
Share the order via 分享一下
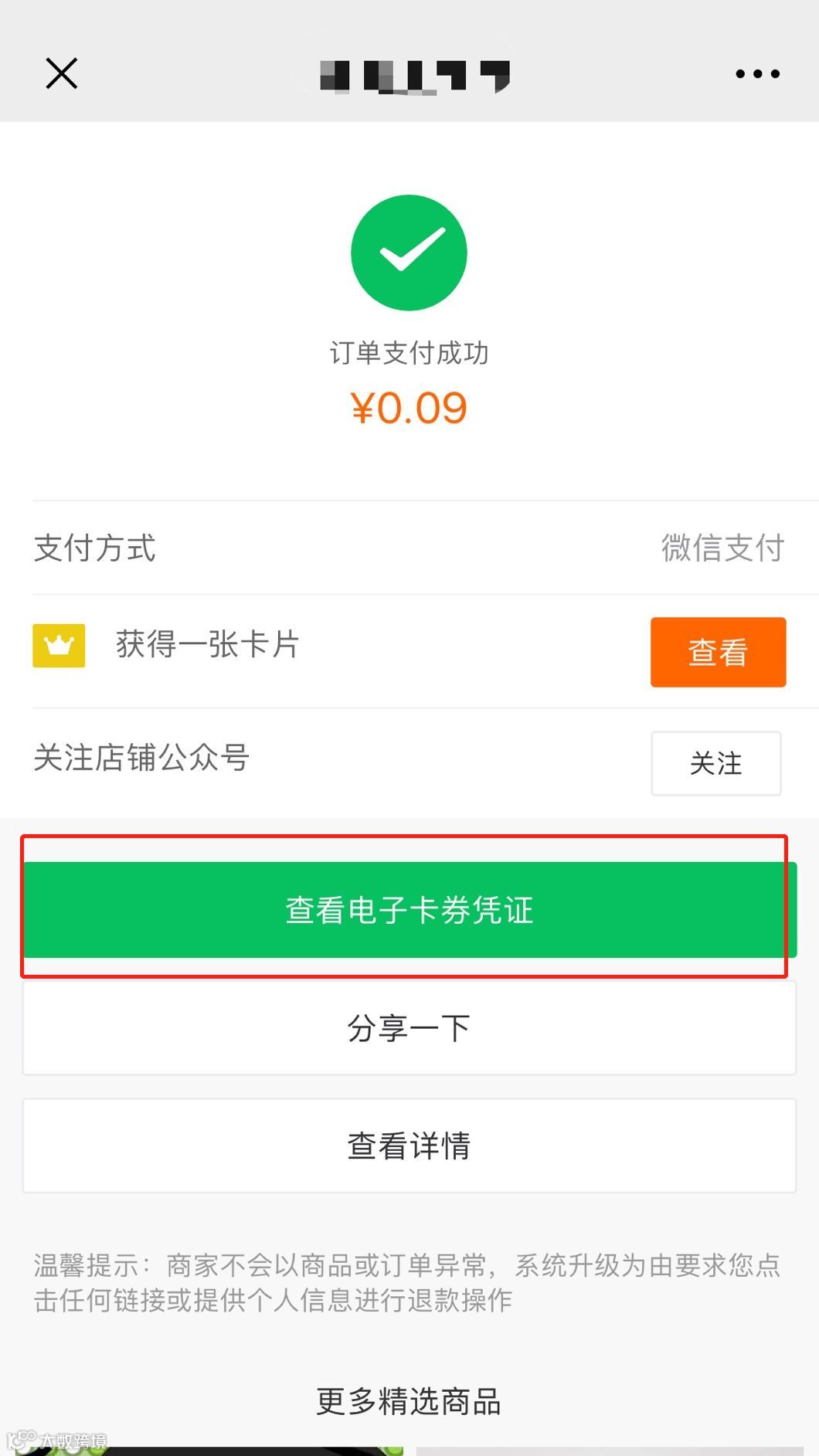(409, 1028)
